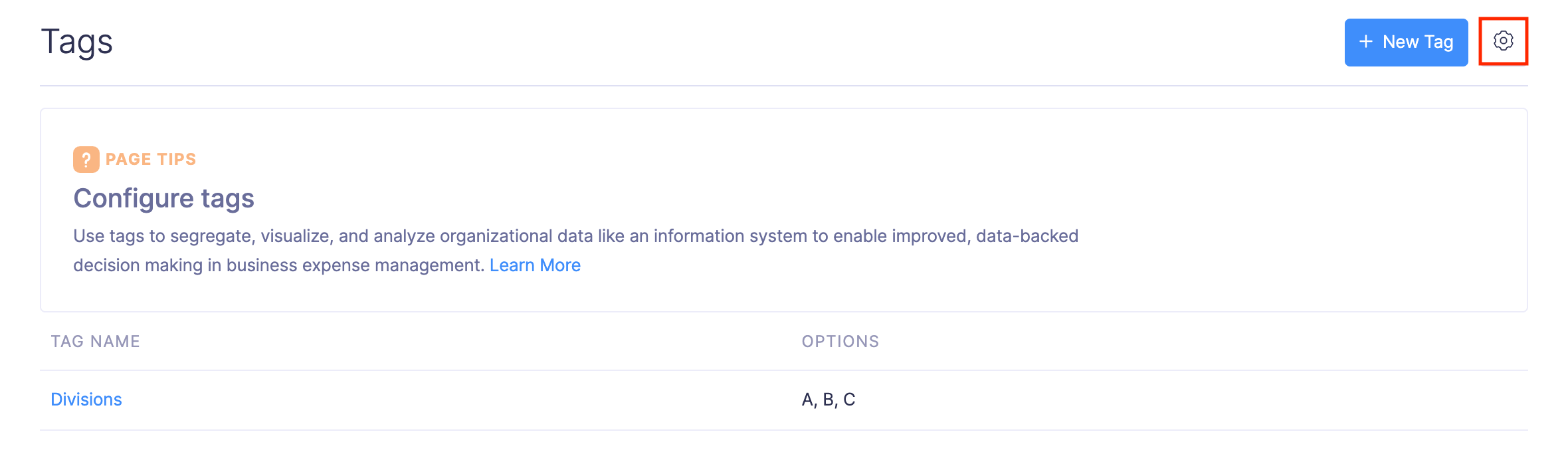Create a tag with New Tag button

[x=1406, y=42]
